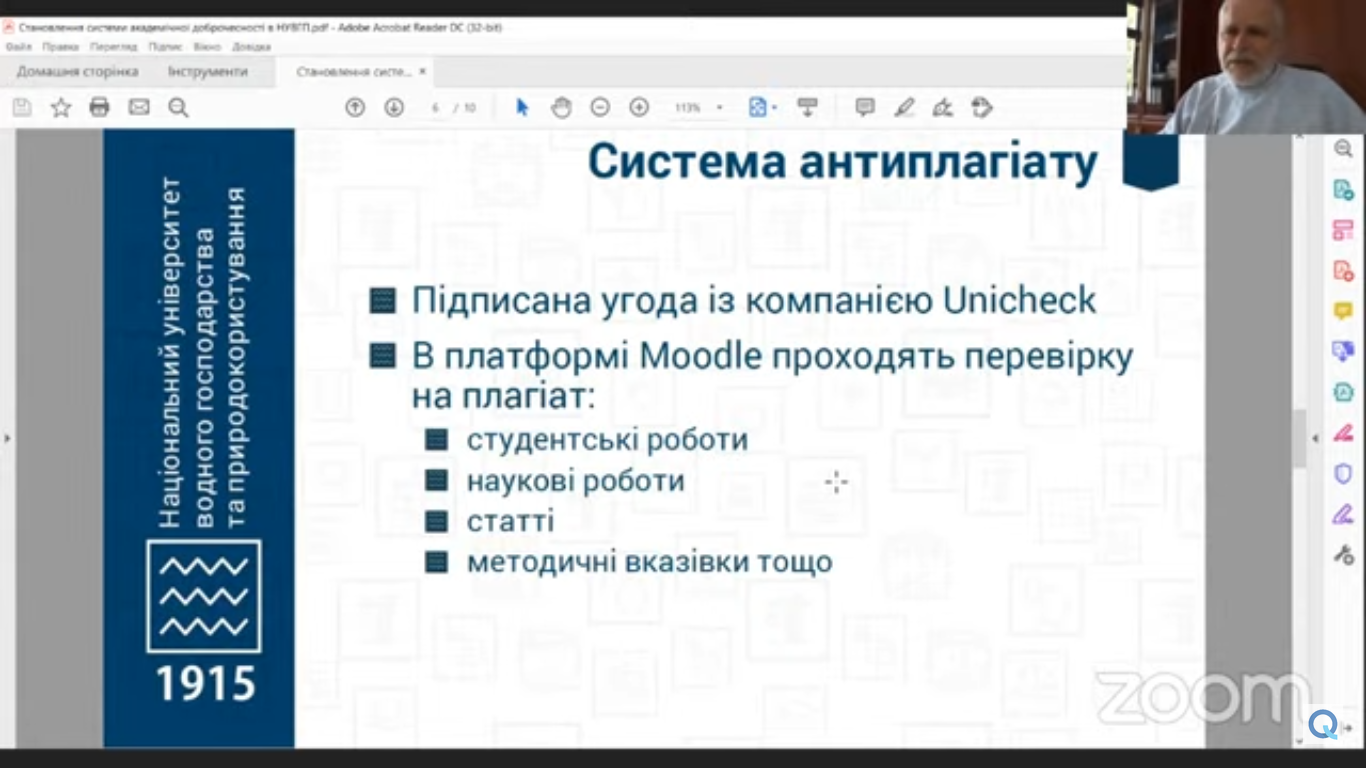Screen dimensions: 1366x768
Task: Open the fit page options dropdown
Action: coord(762,108)
